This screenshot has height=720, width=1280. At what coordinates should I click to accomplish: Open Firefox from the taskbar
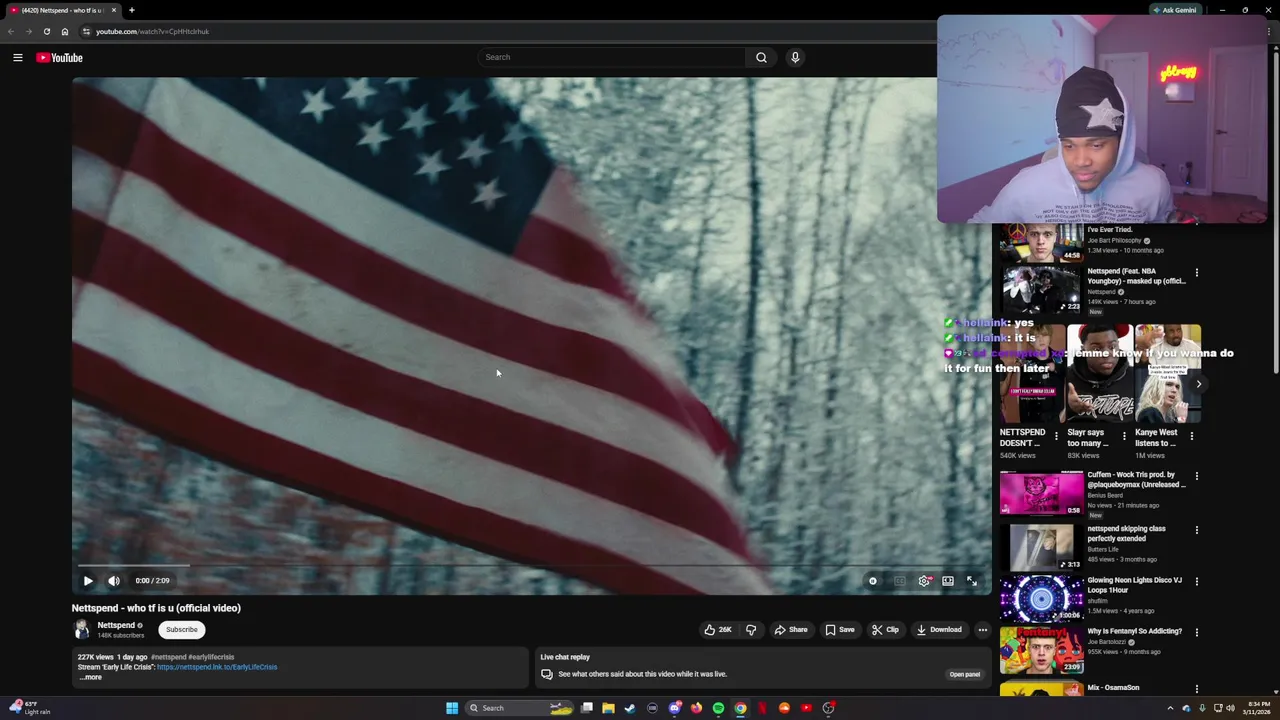tap(696, 708)
